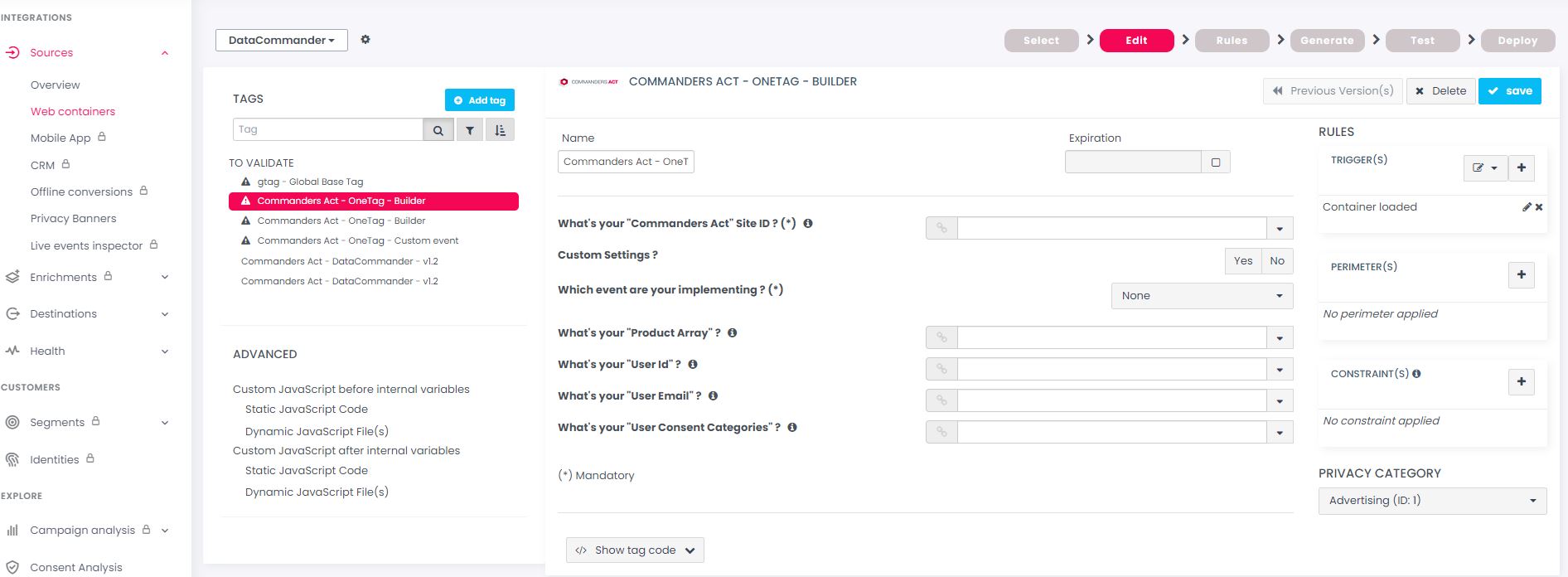Screen dimensions: 1568x577
Task: Open the Product Array dropdown arrow
Action: pos(1280,337)
